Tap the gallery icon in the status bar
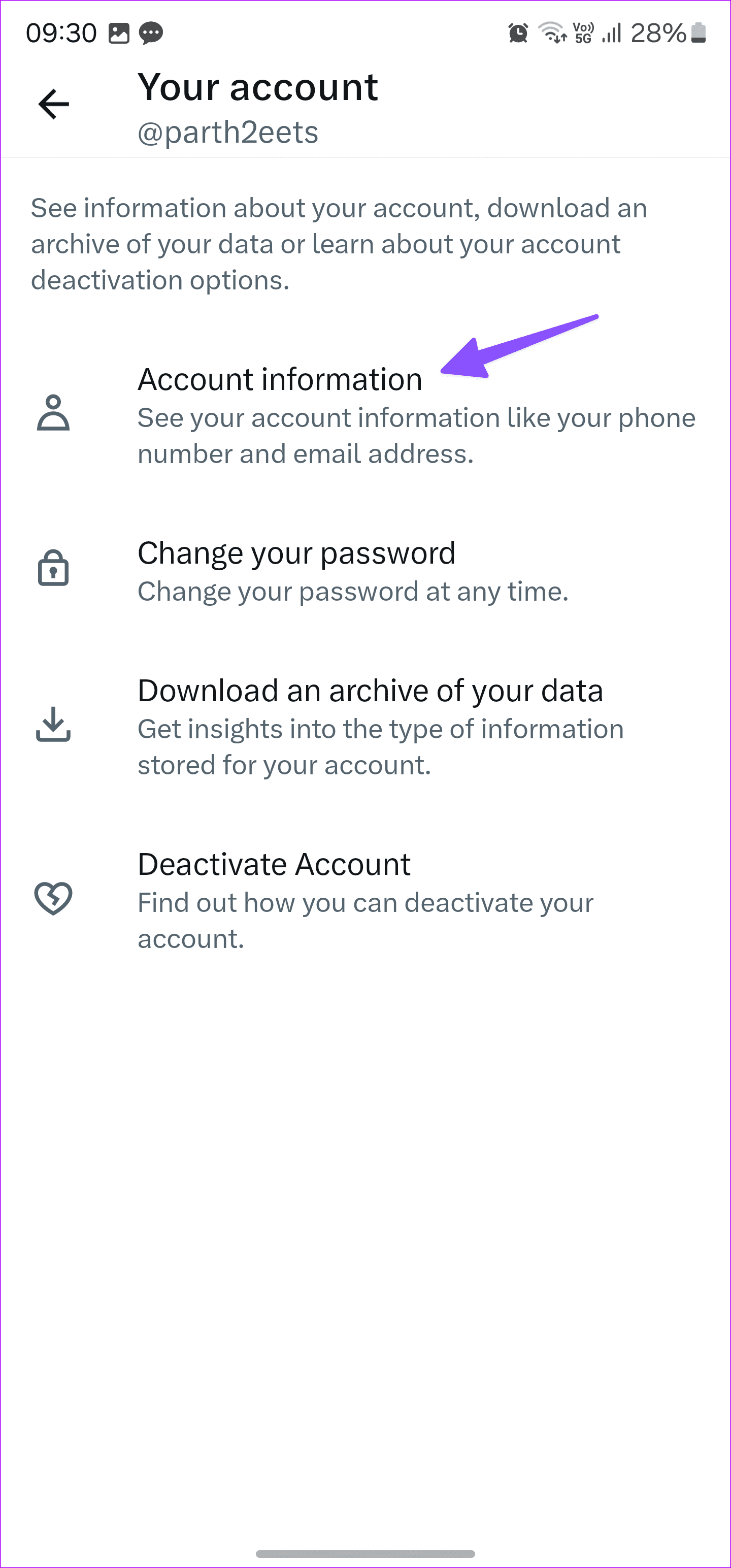Image resolution: width=731 pixels, height=1568 pixels. point(119,34)
